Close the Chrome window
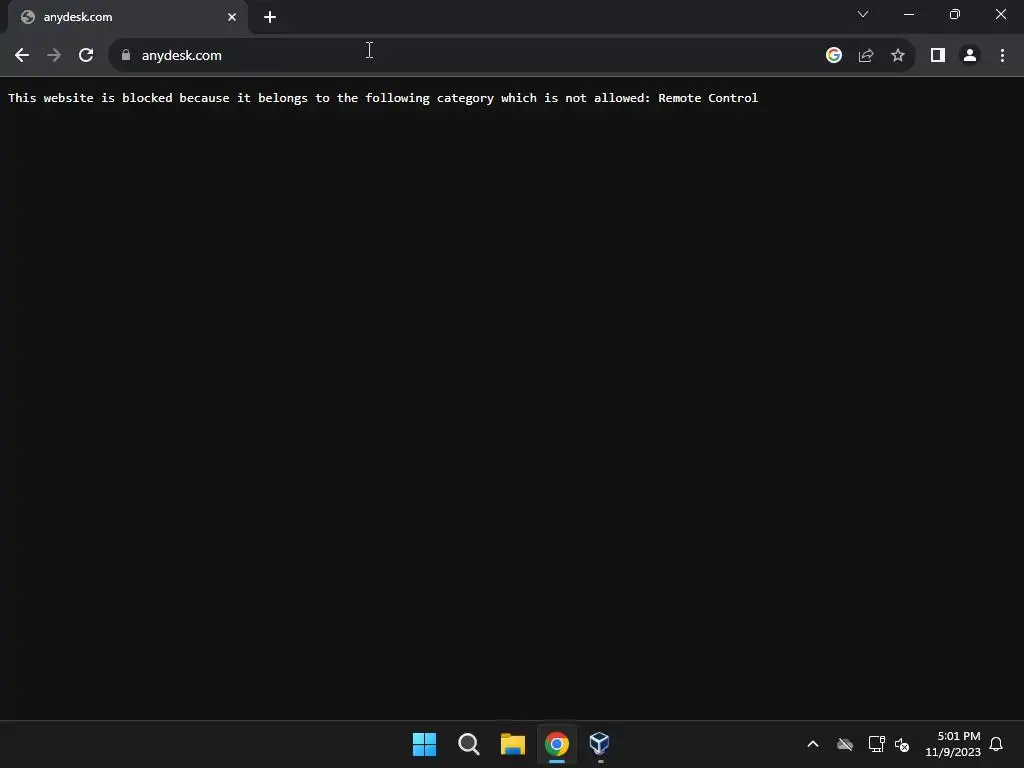The image size is (1024, 768). 1000,14
